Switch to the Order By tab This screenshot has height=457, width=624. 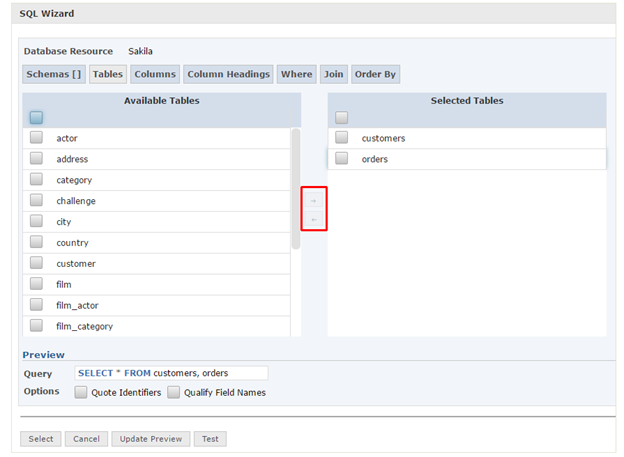click(x=375, y=74)
